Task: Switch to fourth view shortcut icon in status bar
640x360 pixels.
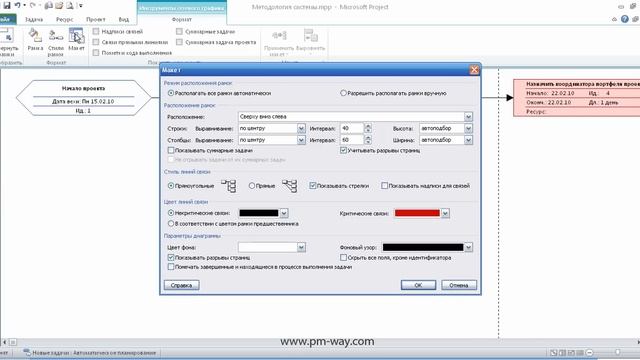Action: coord(580,353)
